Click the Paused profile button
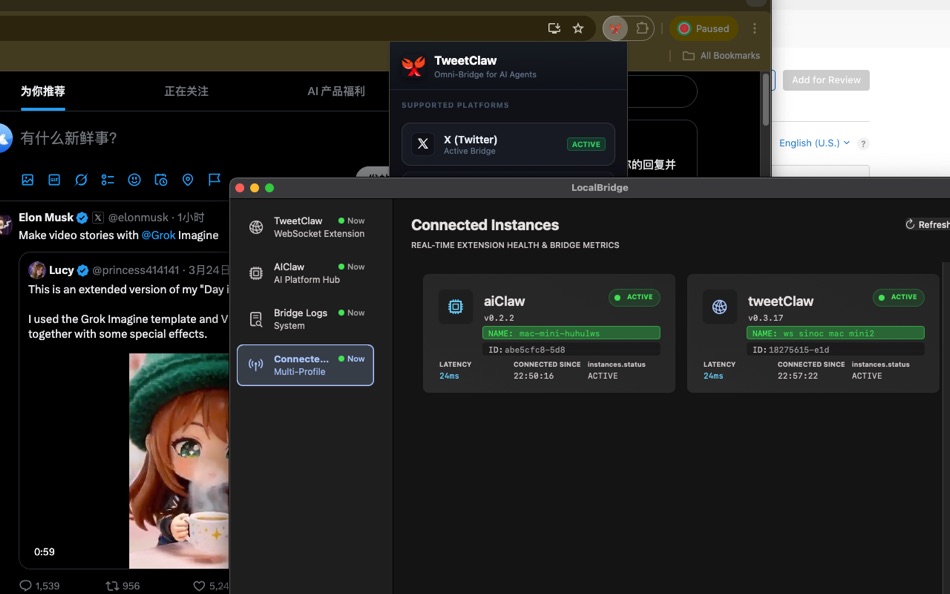The image size is (950, 594). 703,28
